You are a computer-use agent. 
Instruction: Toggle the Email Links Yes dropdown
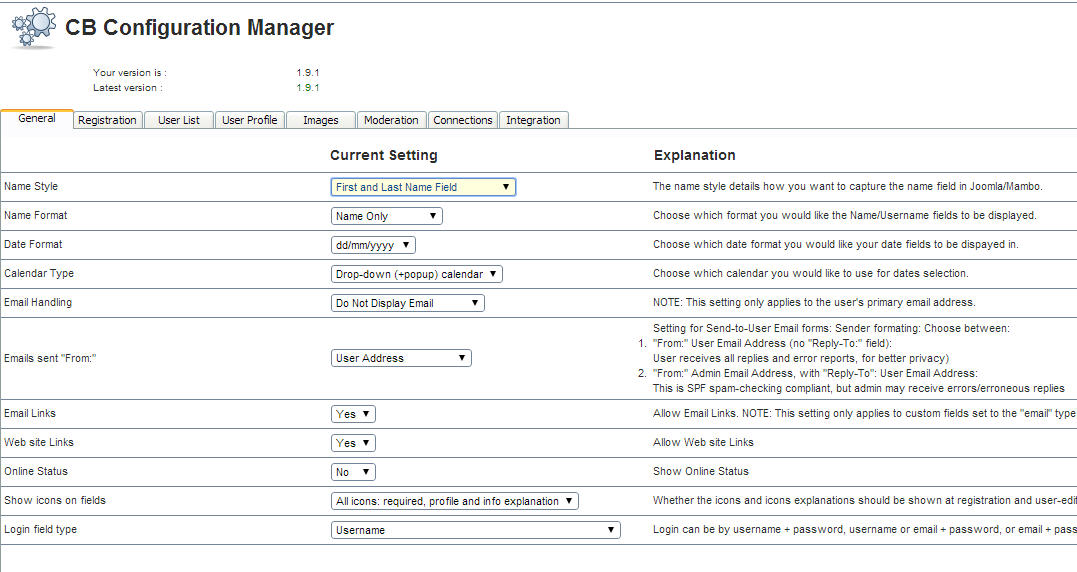coord(353,414)
